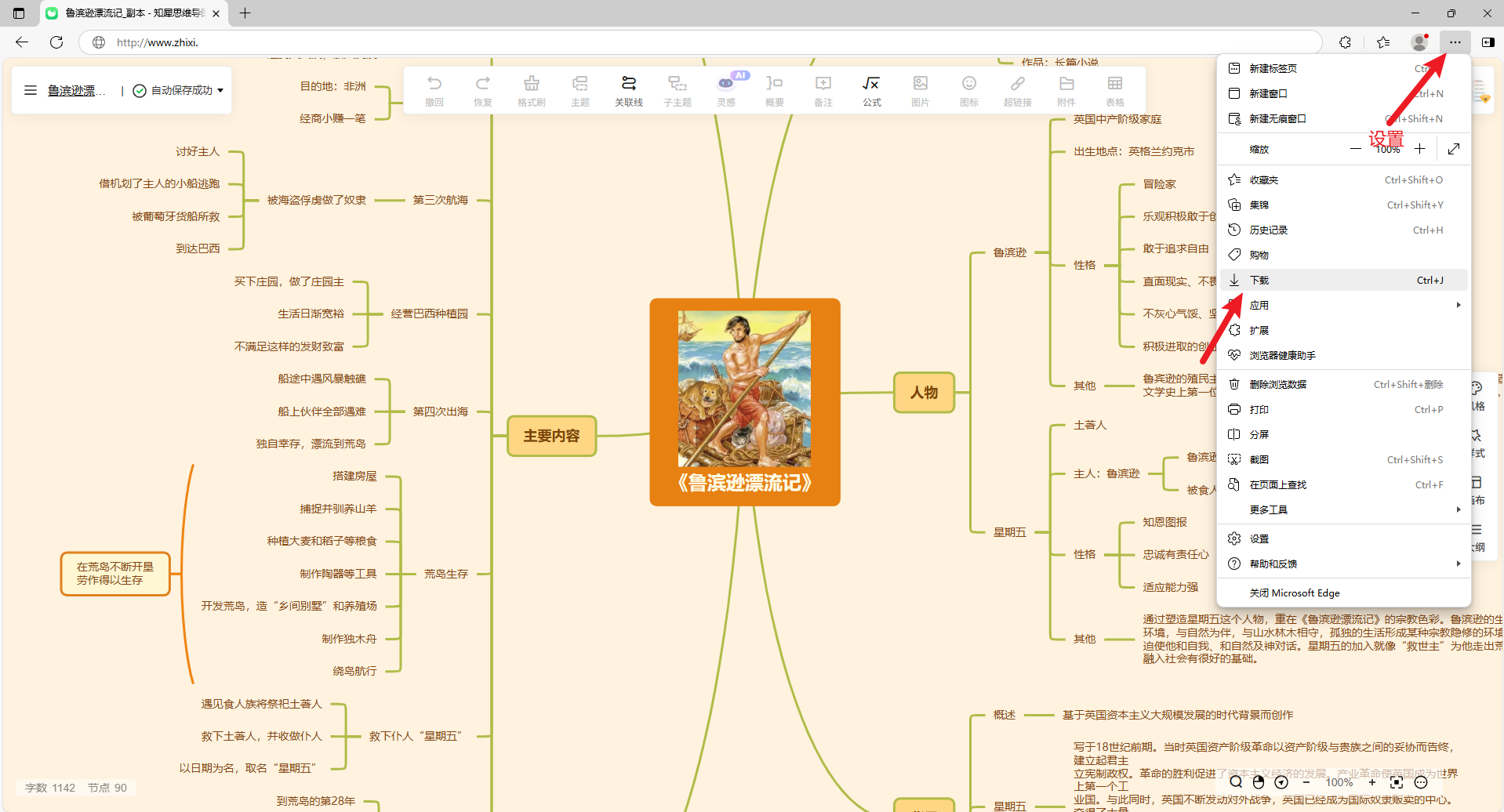Viewport: 1504px width, 812px height.
Task: Open the AI inspiration (灵感) tool
Action: coord(726,90)
